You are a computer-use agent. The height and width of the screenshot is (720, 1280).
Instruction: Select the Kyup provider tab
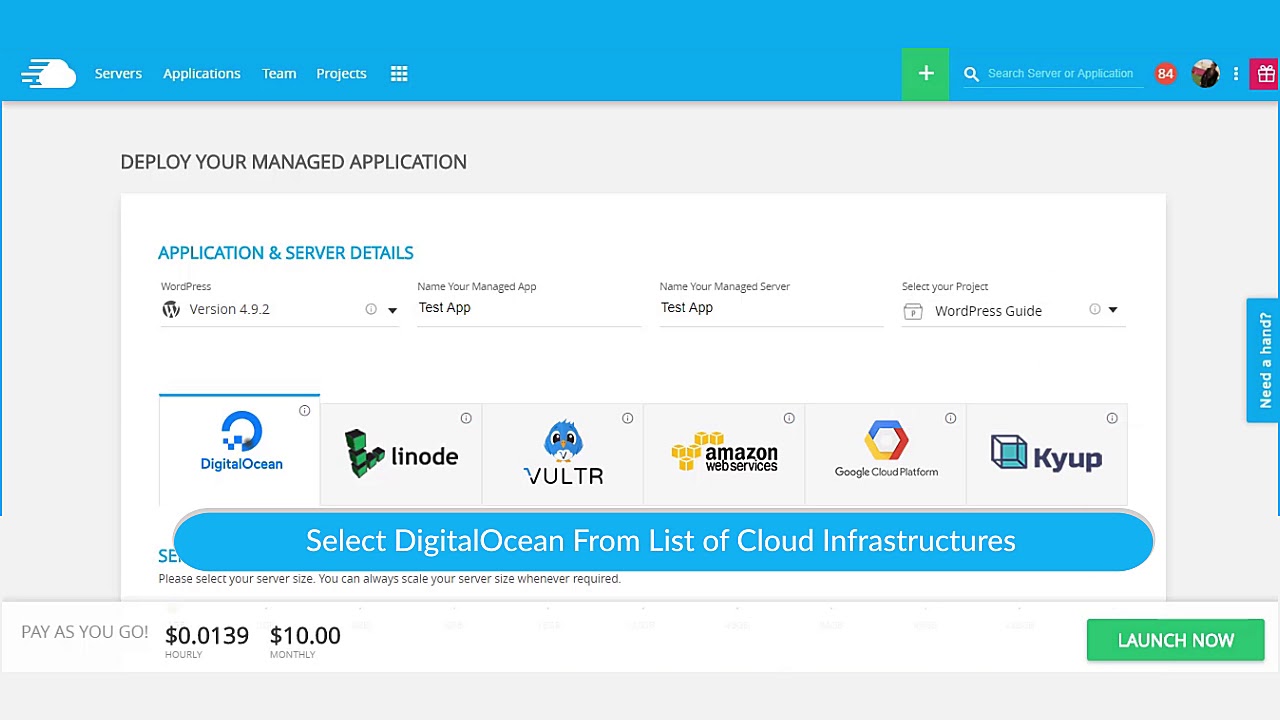tap(1047, 456)
